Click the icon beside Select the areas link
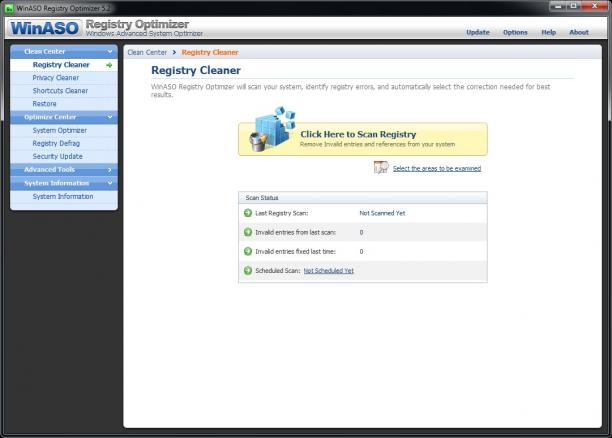The width and height of the screenshot is (612, 438). tap(381, 167)
